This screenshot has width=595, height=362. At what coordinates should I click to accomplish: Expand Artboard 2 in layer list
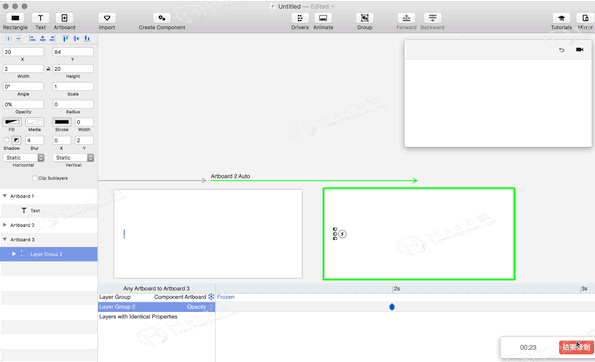coord(5,225)
